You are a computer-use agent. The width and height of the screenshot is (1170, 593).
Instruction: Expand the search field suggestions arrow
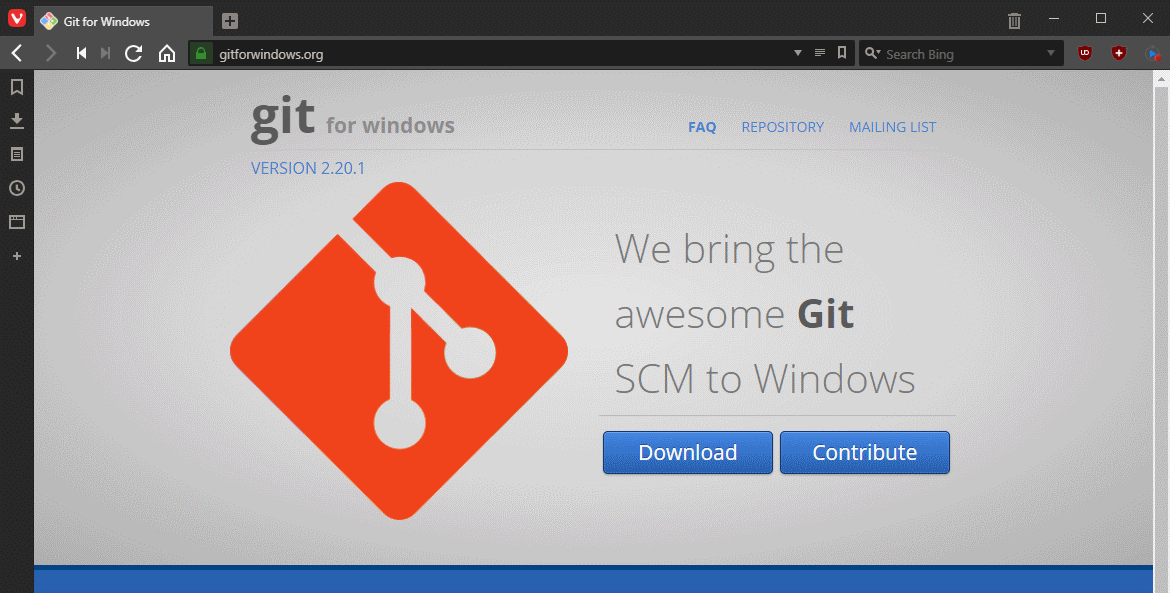[x=1050, y=53]
